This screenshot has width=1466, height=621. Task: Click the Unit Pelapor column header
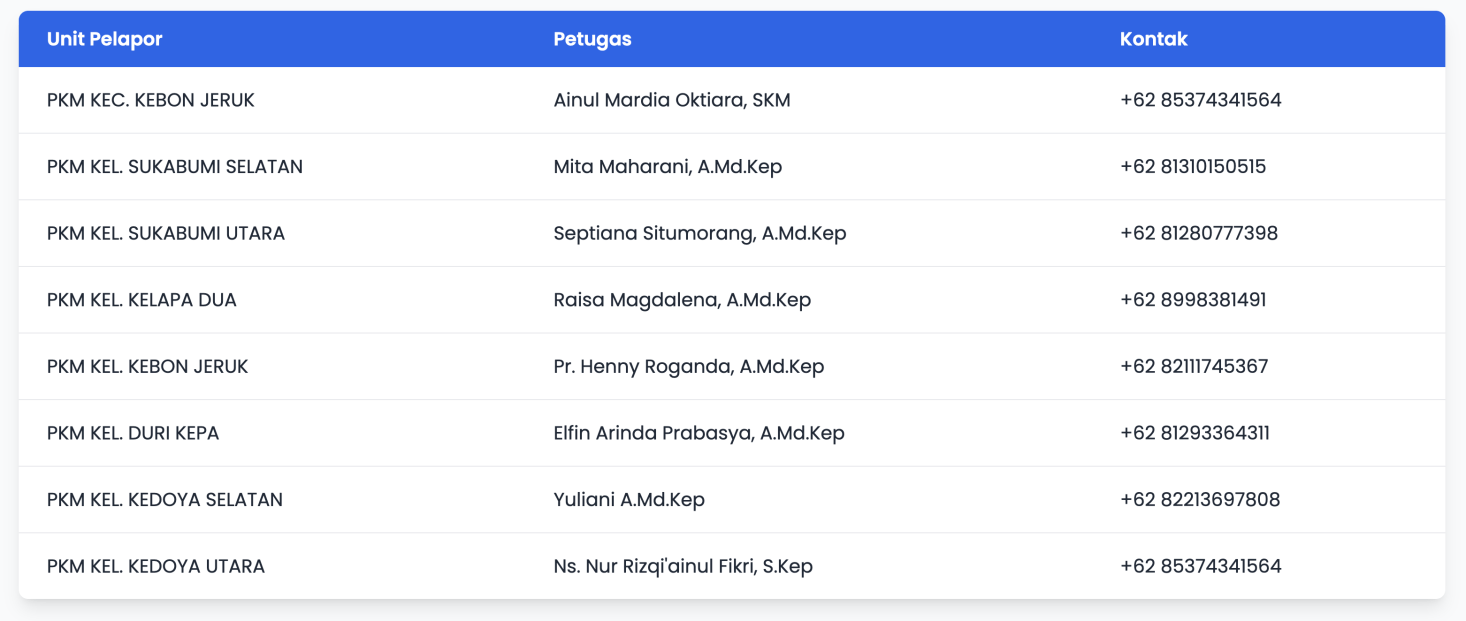104,39
